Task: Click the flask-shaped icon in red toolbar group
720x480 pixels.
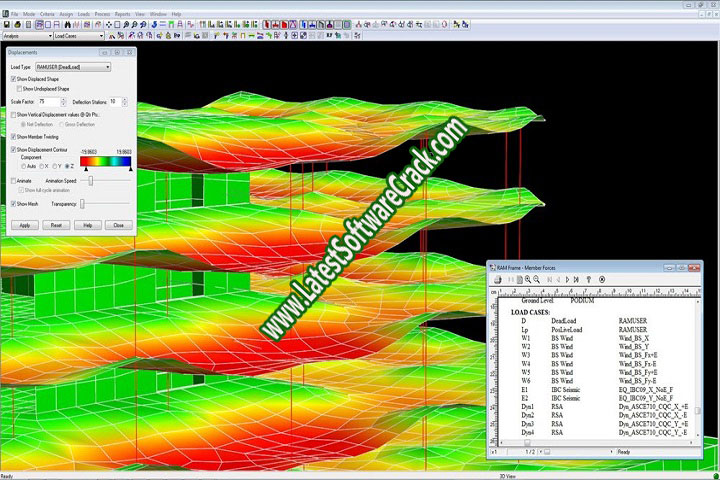Action: [x=292, y=25]
